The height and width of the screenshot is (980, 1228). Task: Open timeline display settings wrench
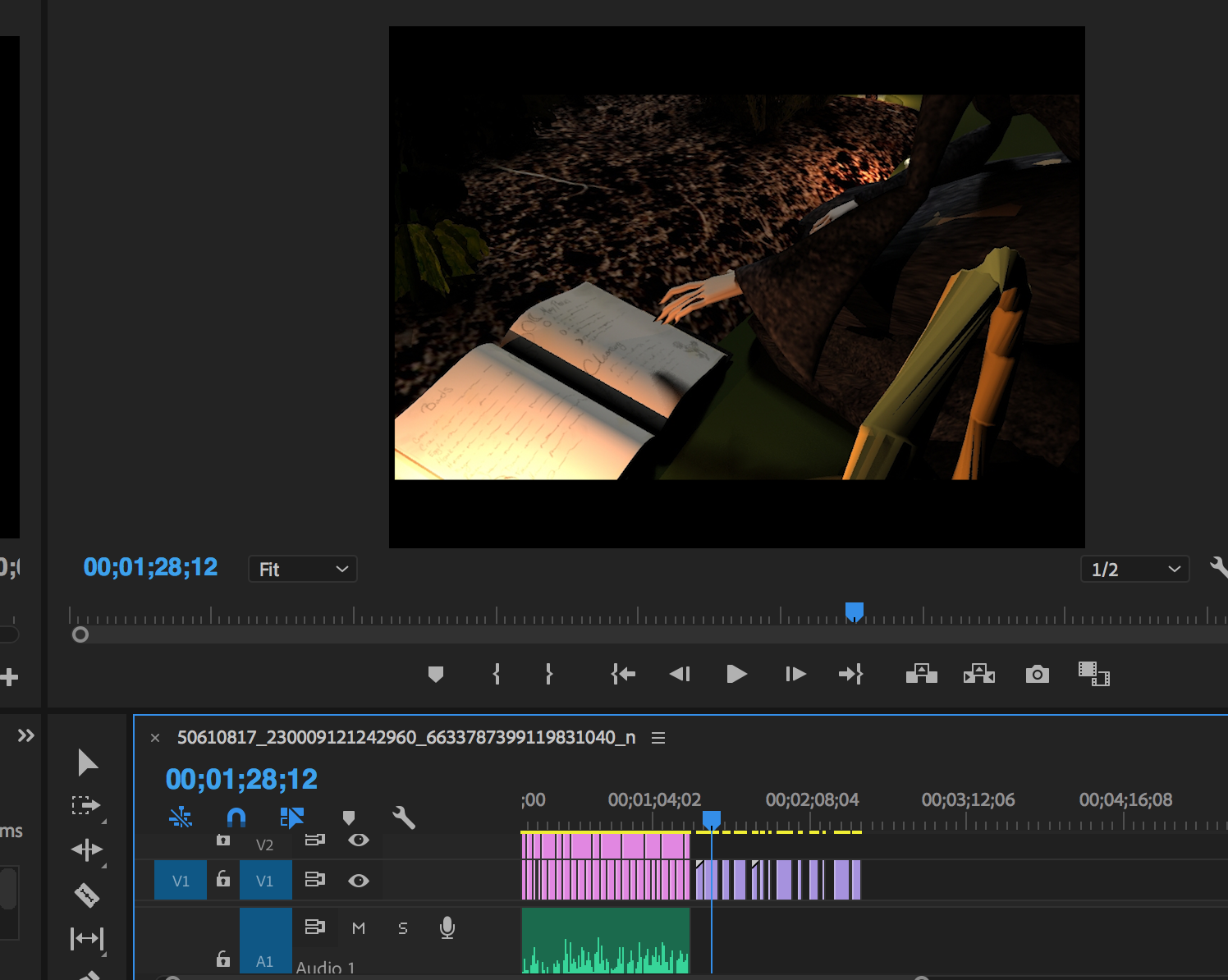click(x=404, y=817)
